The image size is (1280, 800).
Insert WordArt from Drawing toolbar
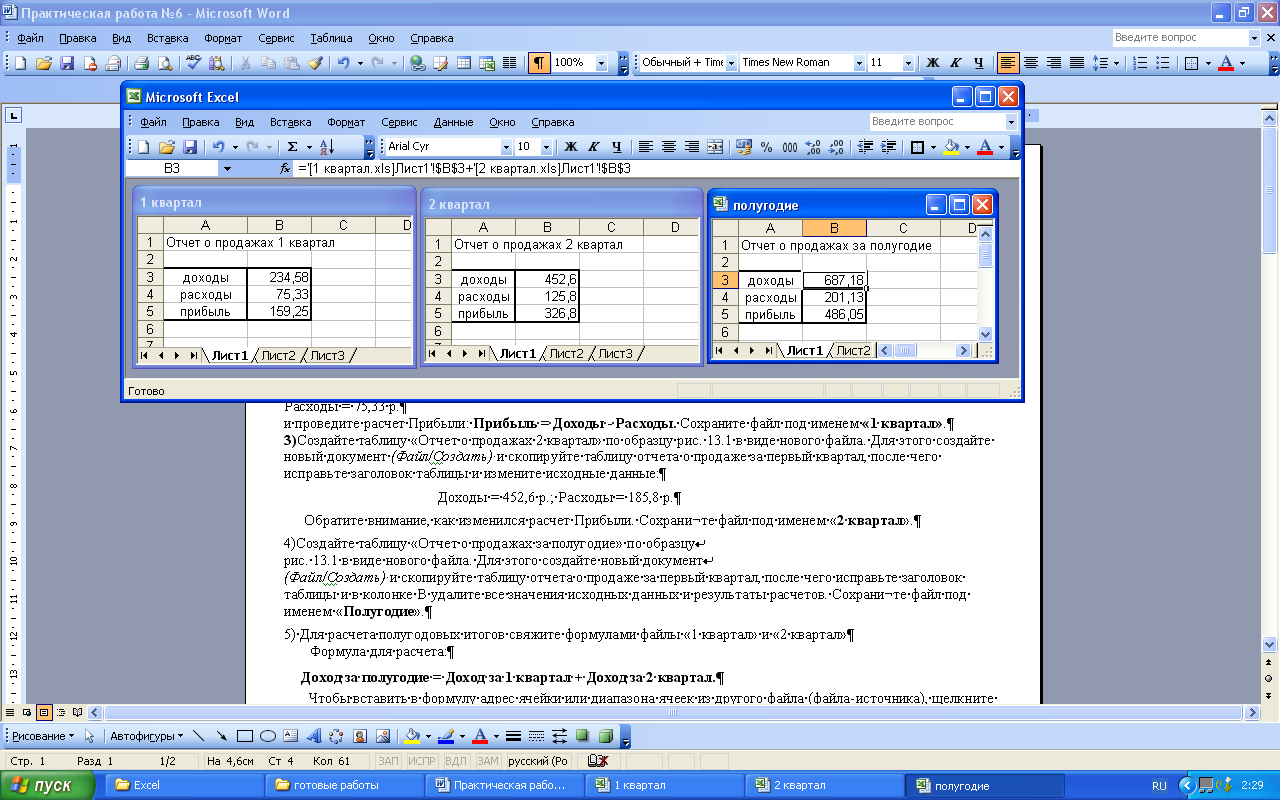tap(313, 736)
